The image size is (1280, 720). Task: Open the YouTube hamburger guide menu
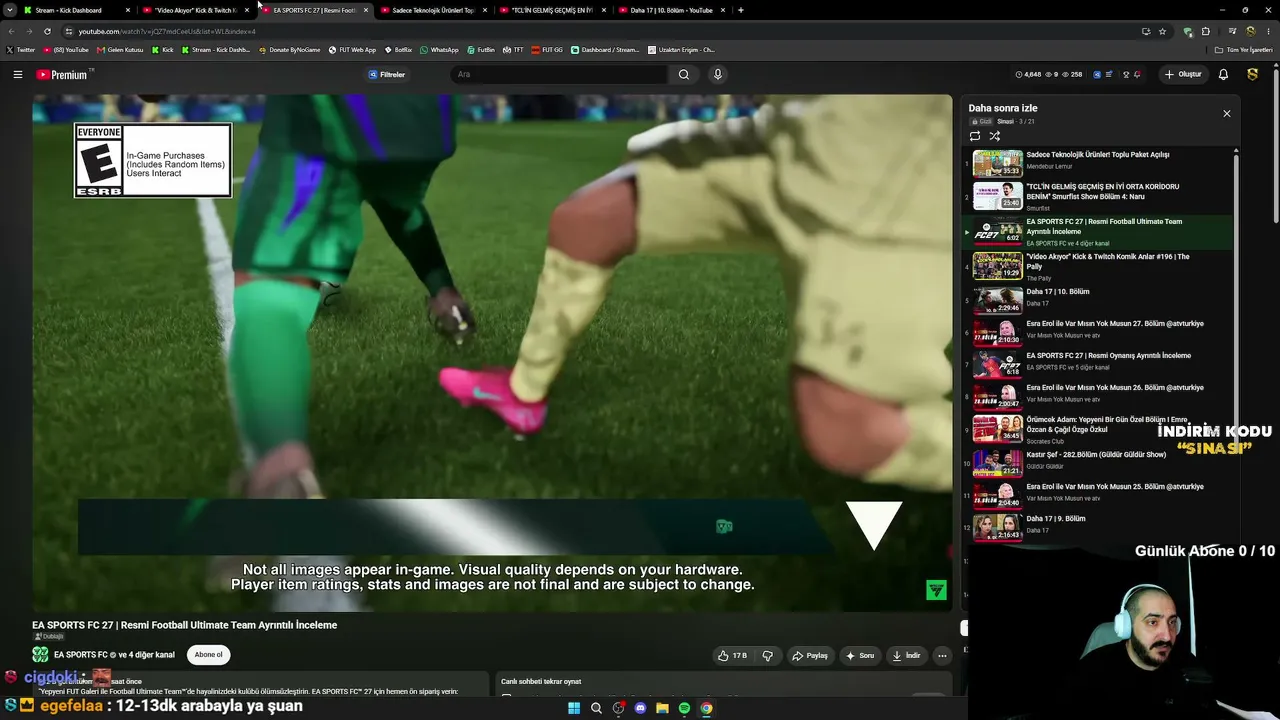point(17,74)
